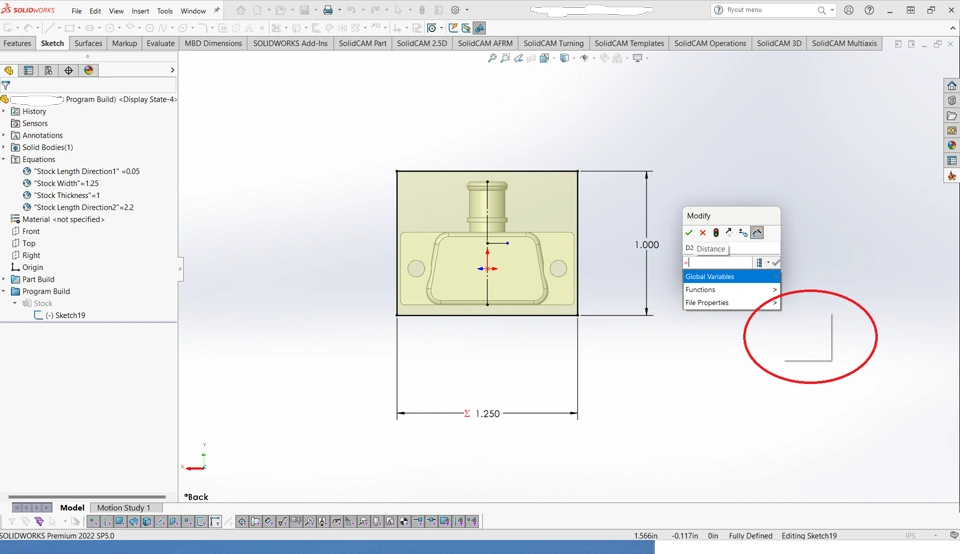Click the Appearances color ball in the task pane

pyautogui.click(x=952, y=146)
